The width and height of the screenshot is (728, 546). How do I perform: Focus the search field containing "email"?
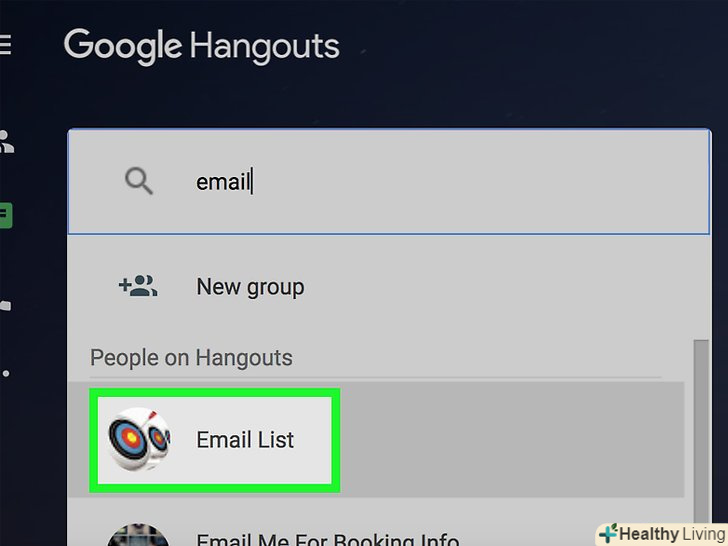(389, 181)
